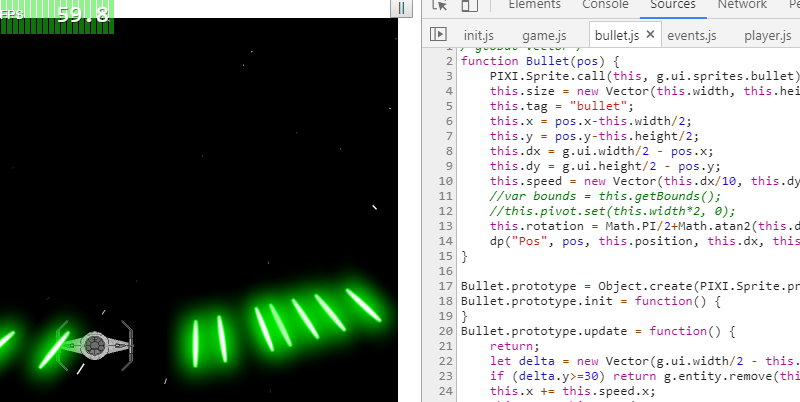Select the bullet.js file tab
This screenshot has width=800, height=402.
[x=617, y=36]
